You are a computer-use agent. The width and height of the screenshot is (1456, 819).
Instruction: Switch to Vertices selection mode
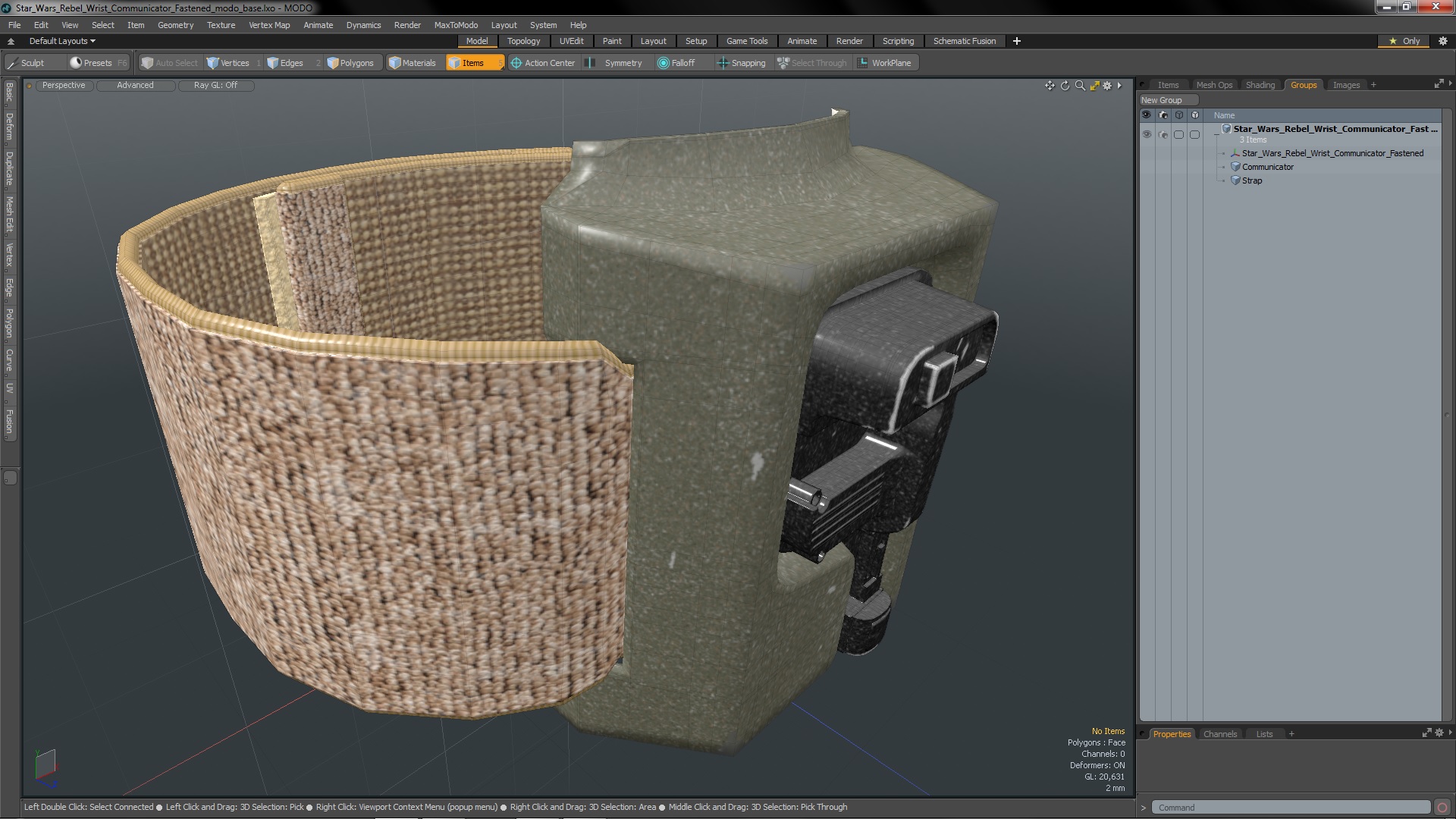[234, 63]
